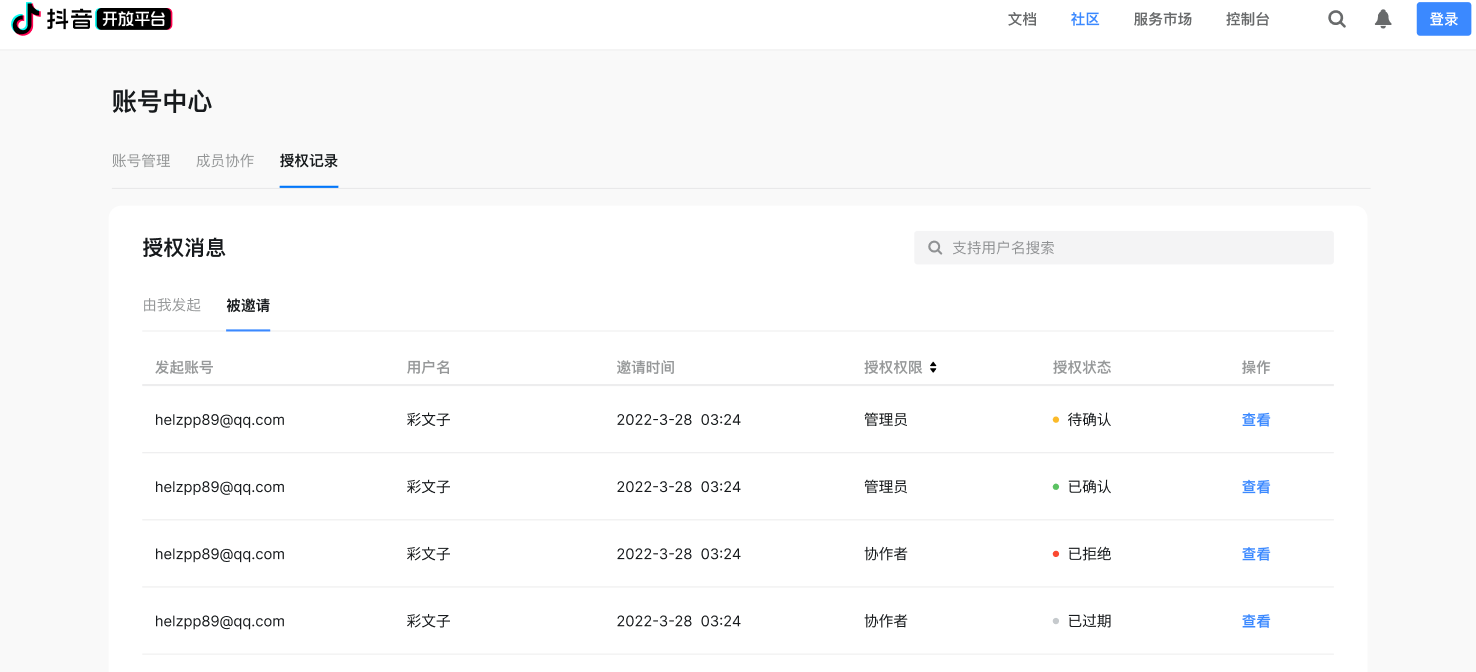Switch to 由我发起 sub-tab
Image resolution: width=1476 pixels, height=672 pixels.
click(172, 305)
